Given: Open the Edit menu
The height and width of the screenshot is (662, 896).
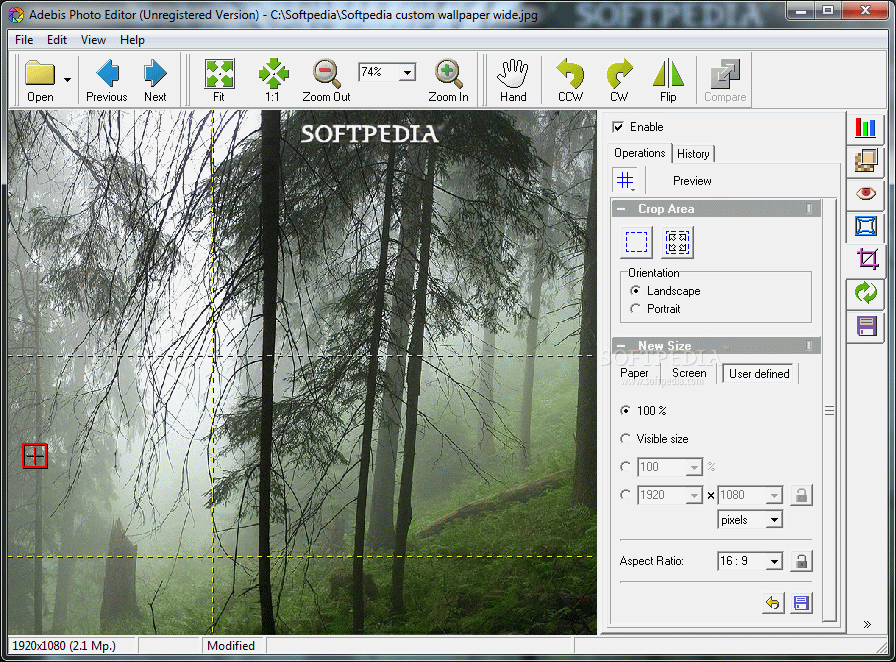Looking at the screenshot, I should coord(57,40).
